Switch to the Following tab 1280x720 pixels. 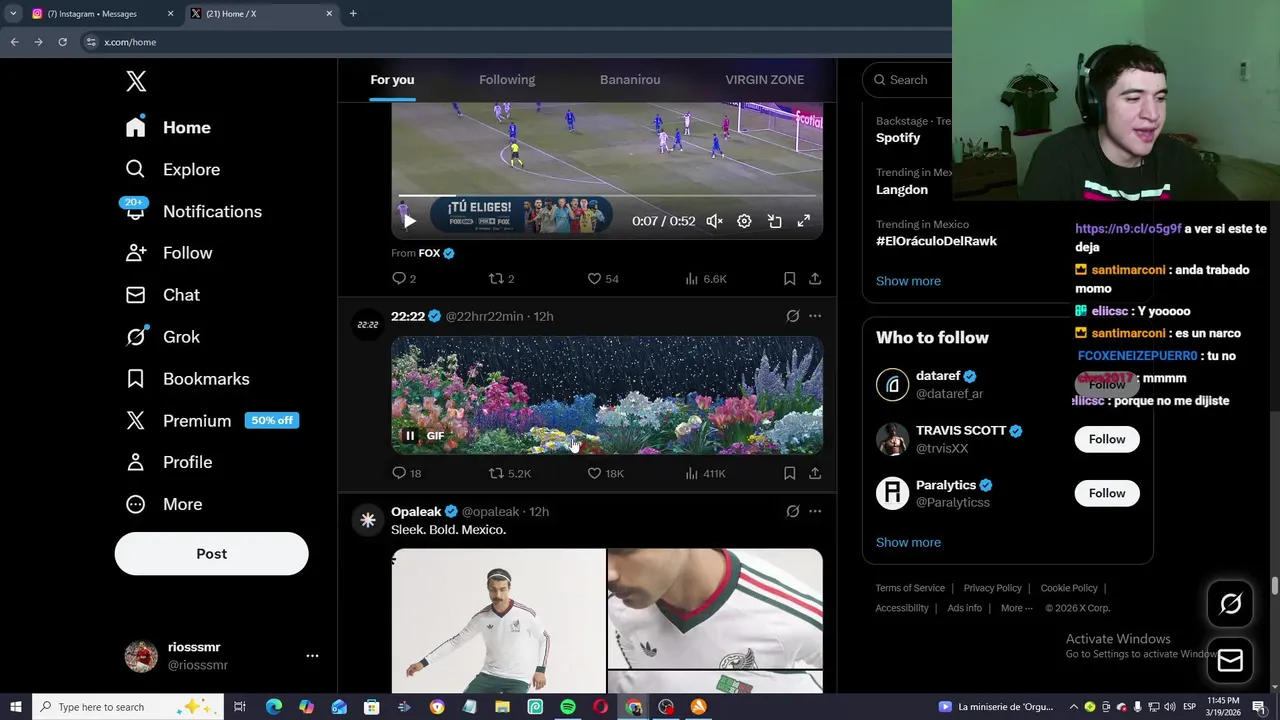507,80
